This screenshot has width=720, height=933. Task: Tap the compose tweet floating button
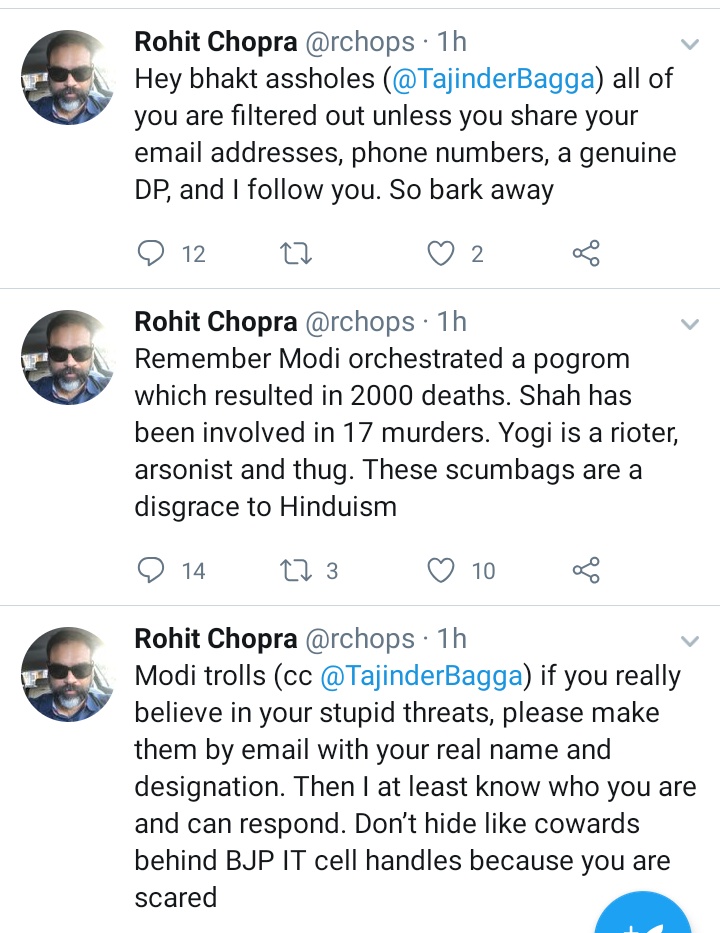point(645,915)
